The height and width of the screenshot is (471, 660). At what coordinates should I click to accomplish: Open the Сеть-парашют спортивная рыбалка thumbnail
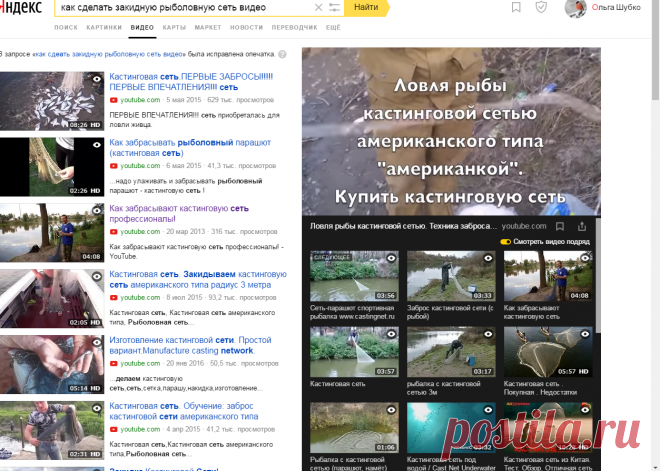(x=354, y=276)
